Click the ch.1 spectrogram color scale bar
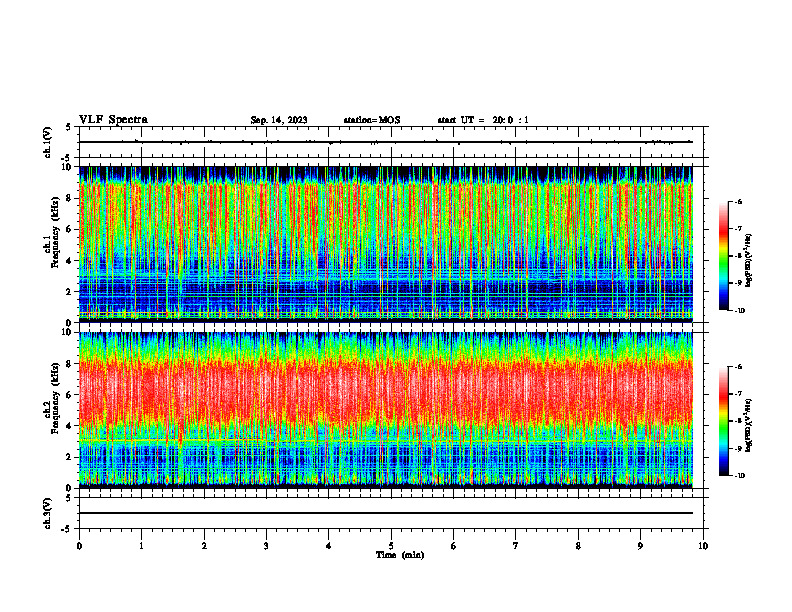Image resolution: width=792 pixels, height=612 pixels. pyautogui.click(x=723, y=256)
